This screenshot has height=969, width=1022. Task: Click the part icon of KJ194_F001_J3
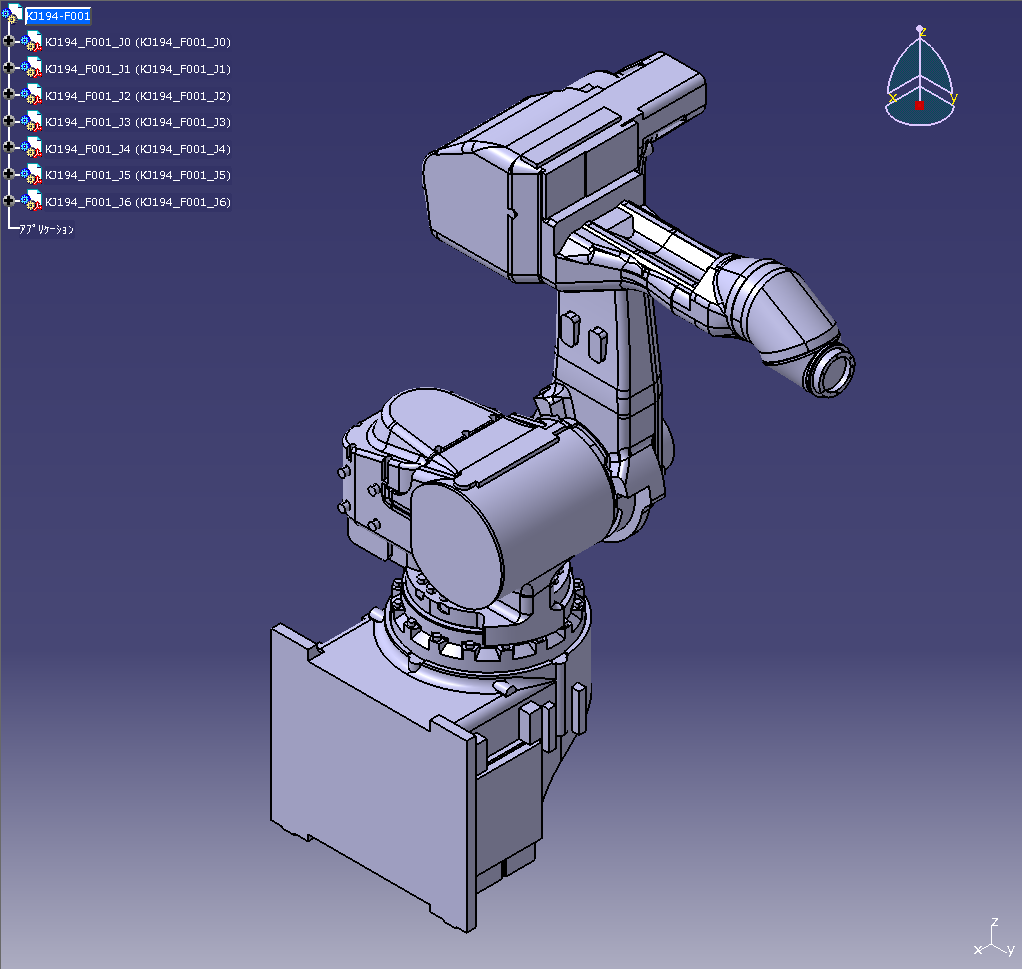point(31,121)
